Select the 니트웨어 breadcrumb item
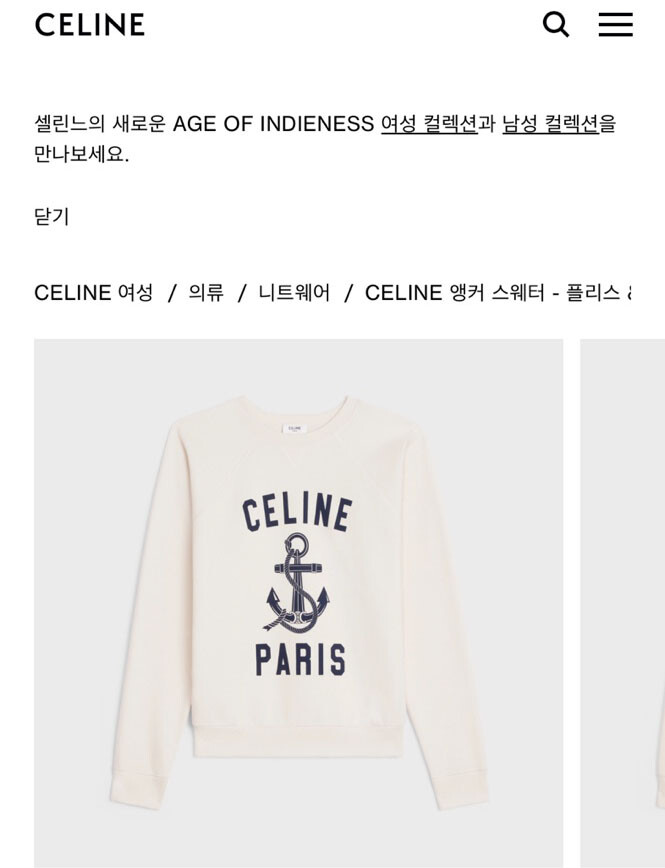665x868 pixels. point(294,292)
